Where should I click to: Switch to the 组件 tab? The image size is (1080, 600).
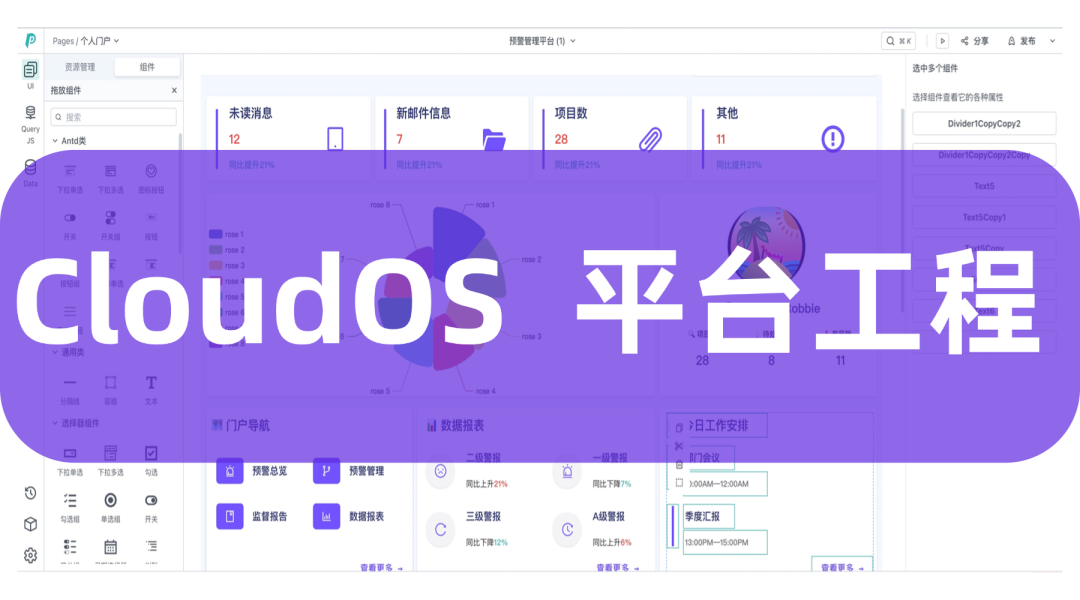(x=147, y=67)
